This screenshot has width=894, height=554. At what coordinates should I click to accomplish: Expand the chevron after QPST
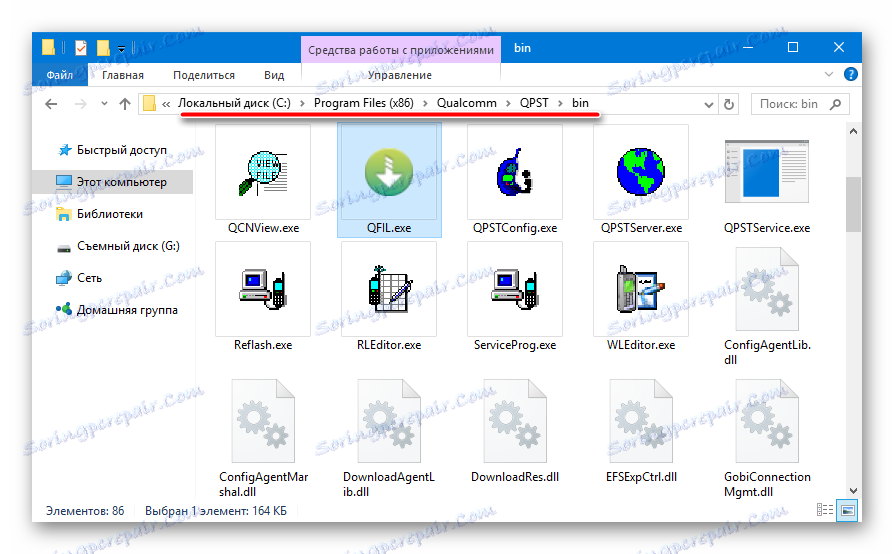(x=560, y=103)
